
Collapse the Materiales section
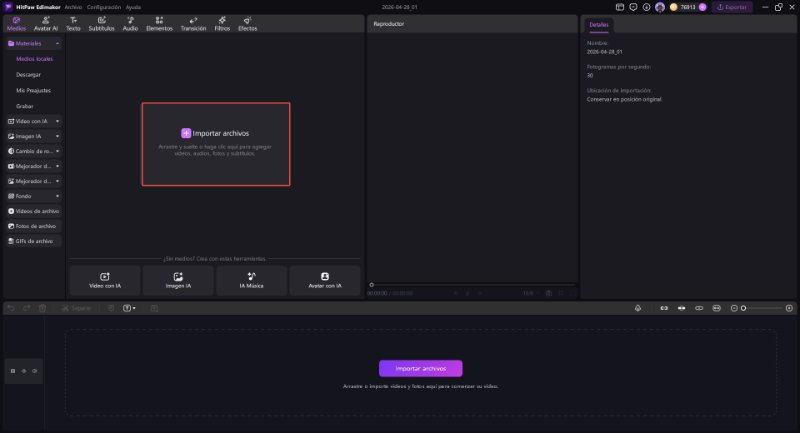pos(57,45)
